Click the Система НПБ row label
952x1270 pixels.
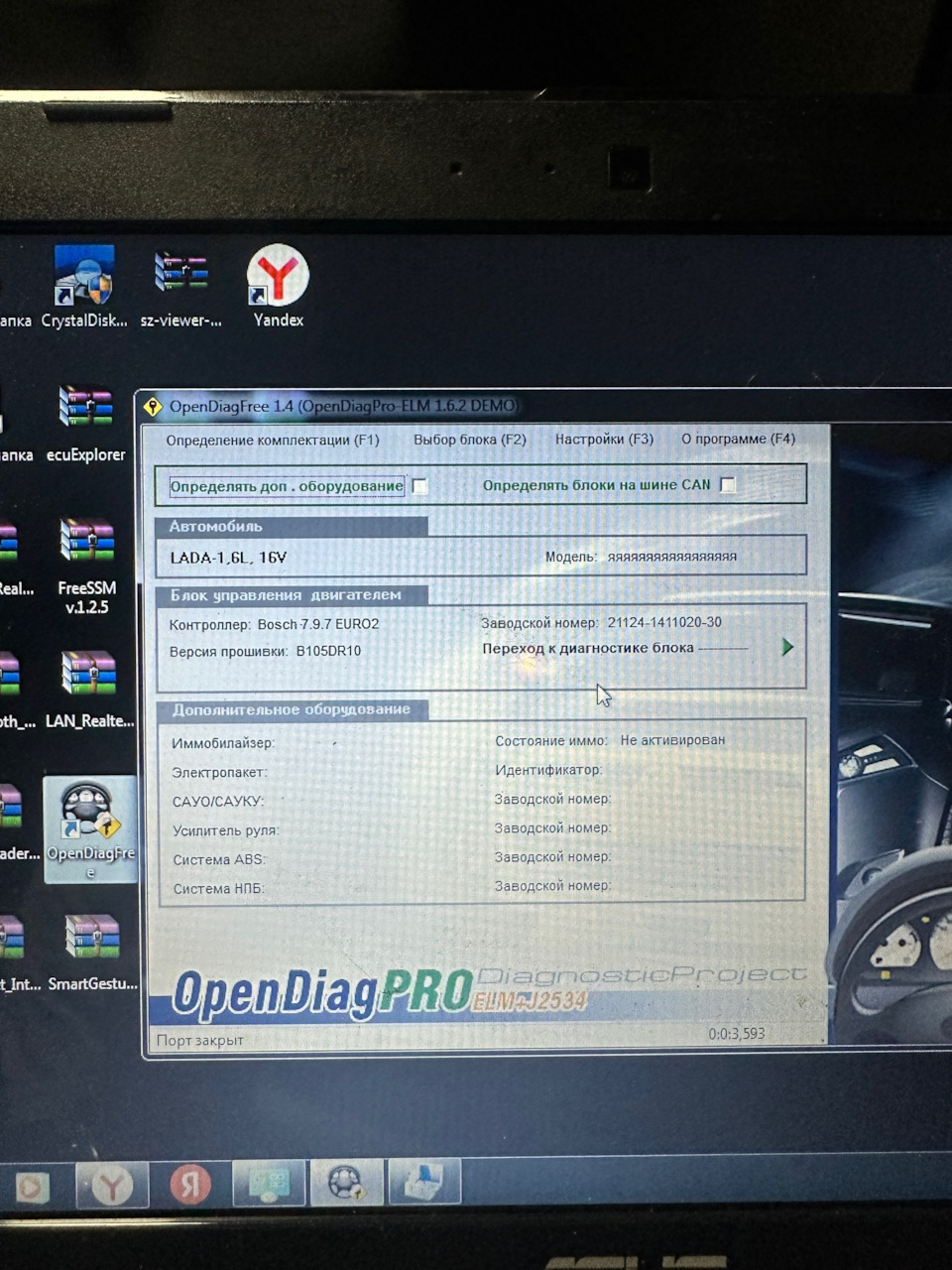(219, 889)
